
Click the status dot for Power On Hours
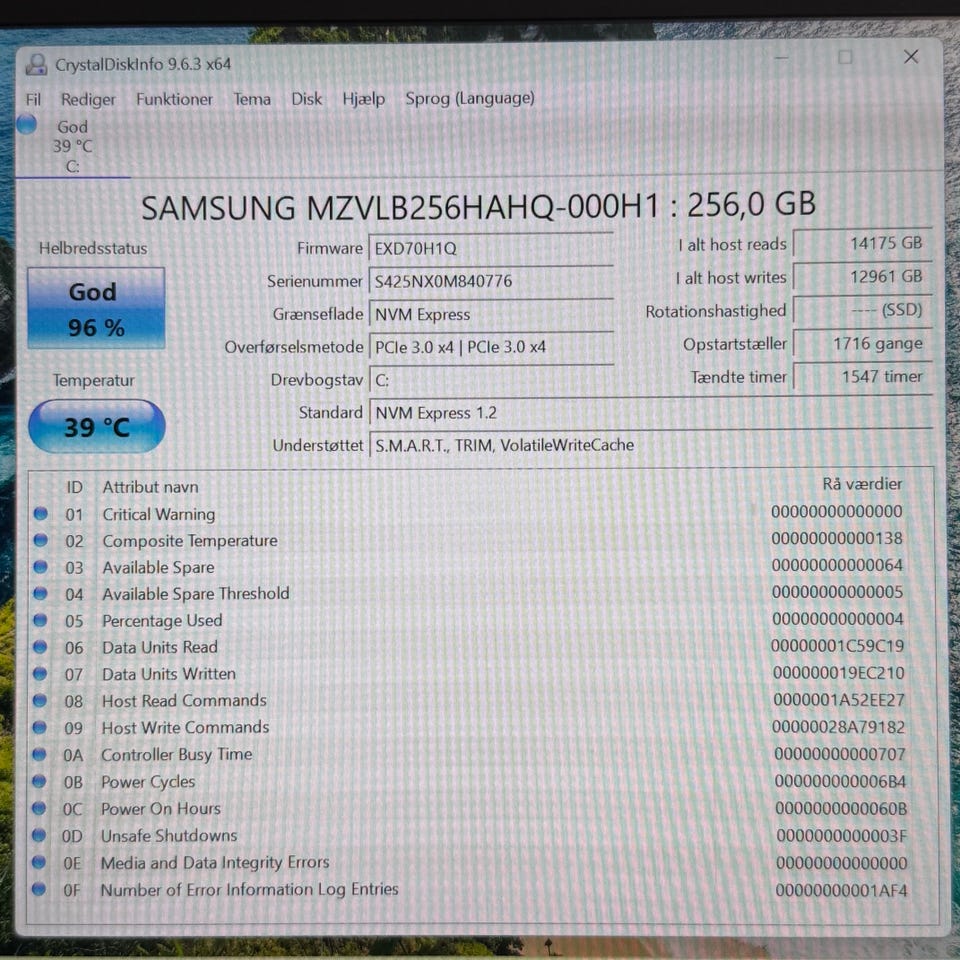tap(39, 808)
